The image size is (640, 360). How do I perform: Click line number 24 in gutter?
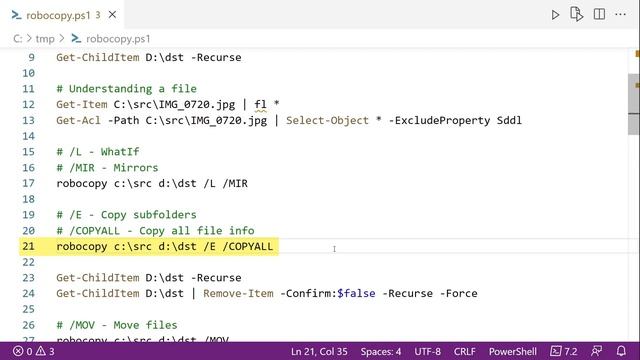point(29,293)
